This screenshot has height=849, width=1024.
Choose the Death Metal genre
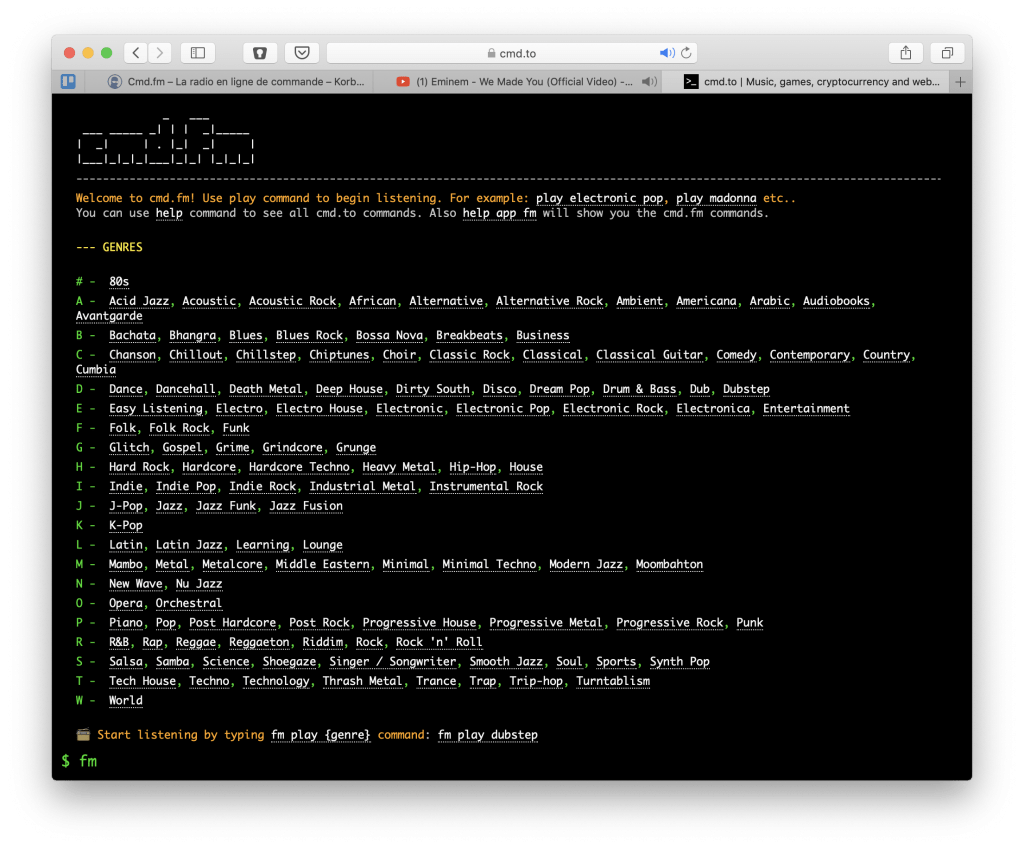(266, 389)
